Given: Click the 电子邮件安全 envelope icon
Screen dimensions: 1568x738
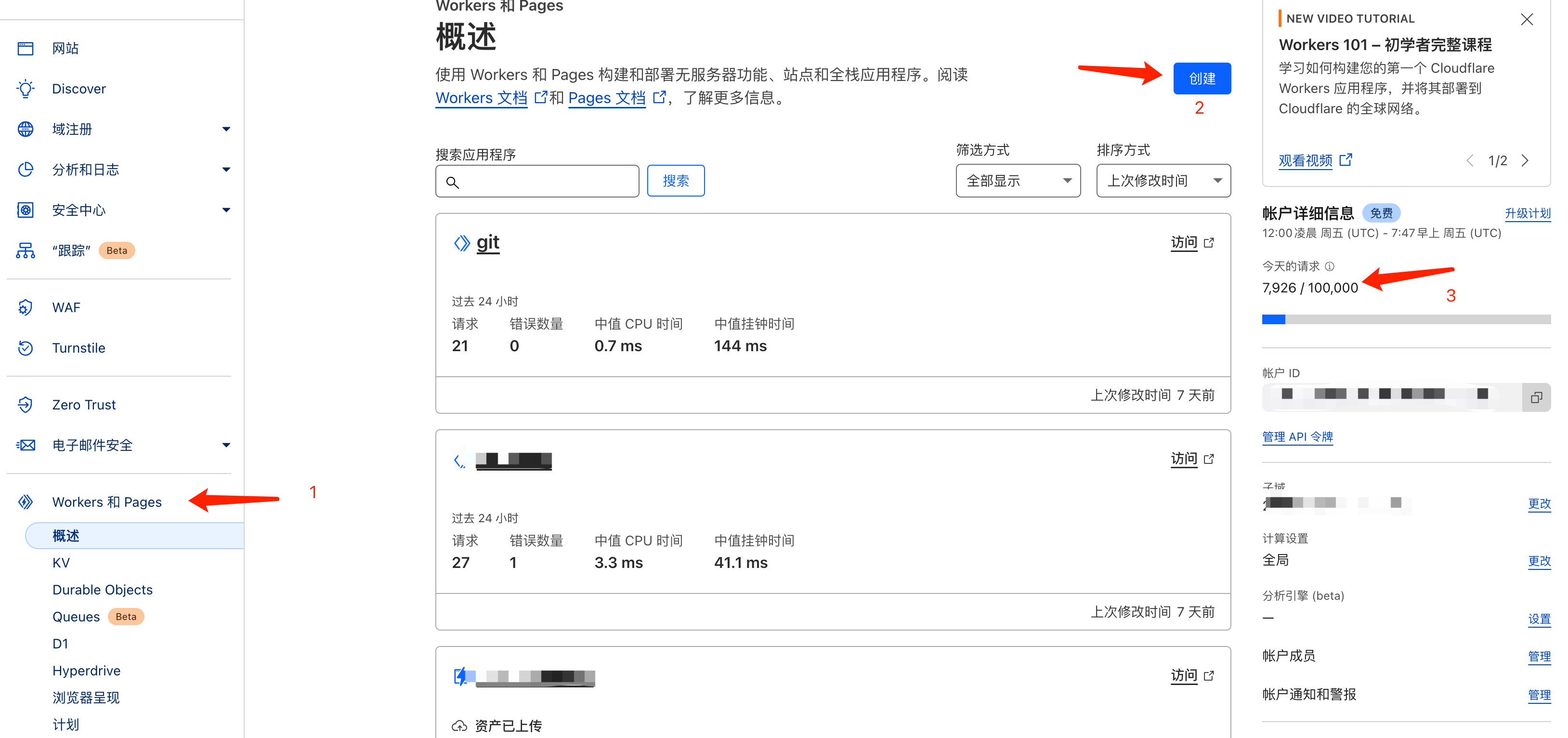Looking at the screenshot, I should click(26, 445).
